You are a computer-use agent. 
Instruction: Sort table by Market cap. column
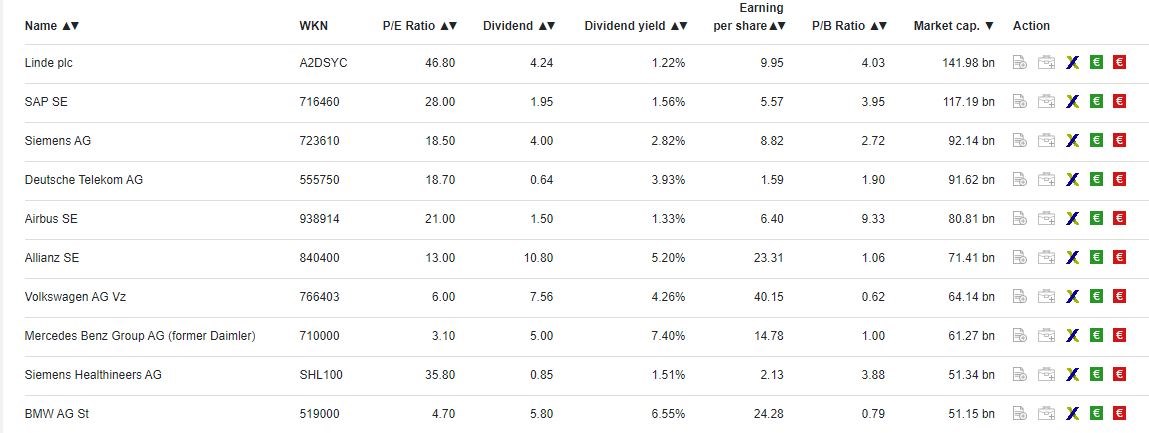[953, 26]
